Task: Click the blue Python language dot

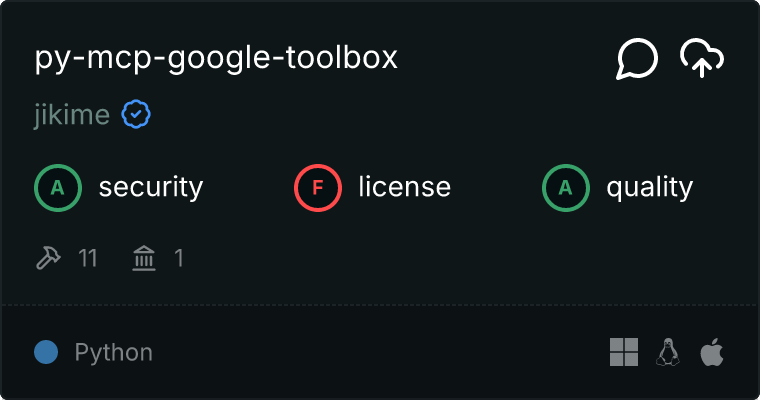Action: coord(46,352)
